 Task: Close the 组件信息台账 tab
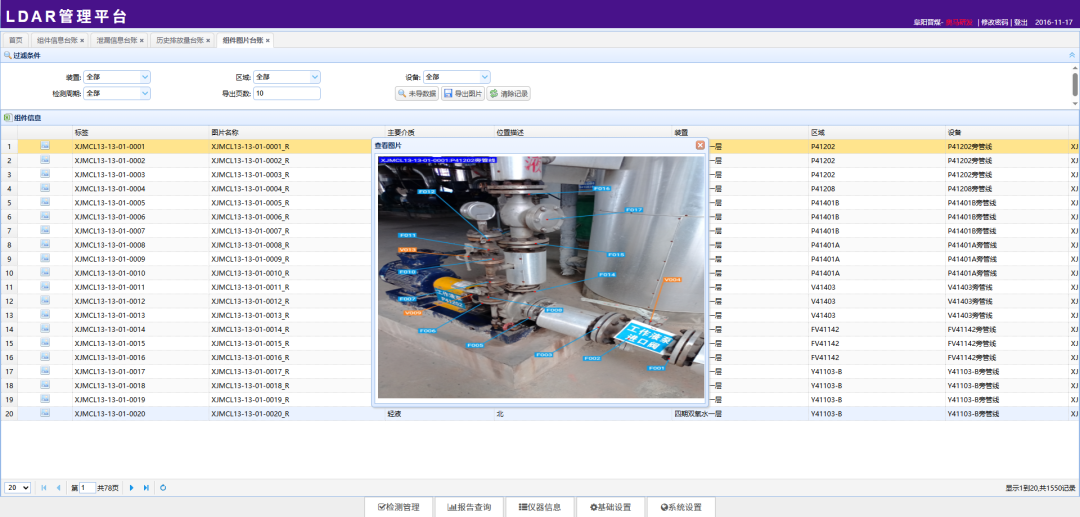[82, 41]
